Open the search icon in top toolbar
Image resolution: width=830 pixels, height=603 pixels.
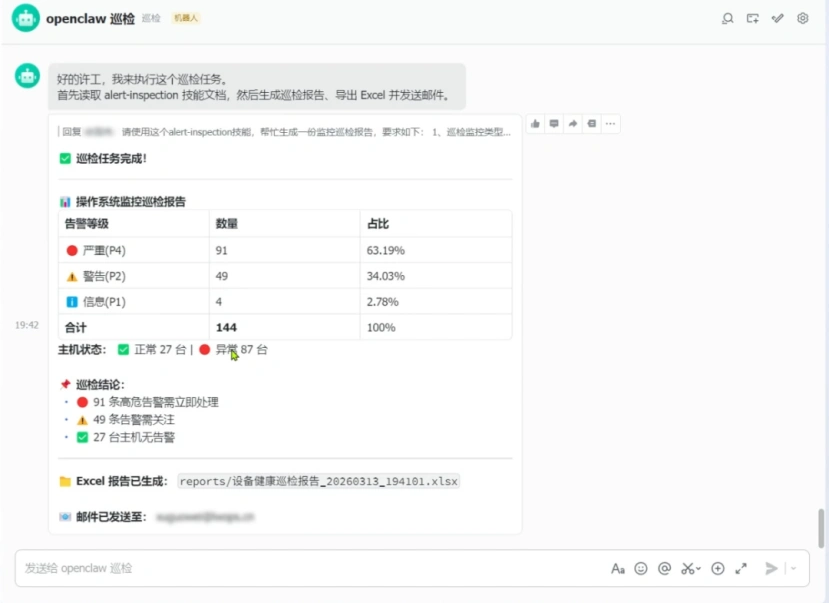point(728,18)
